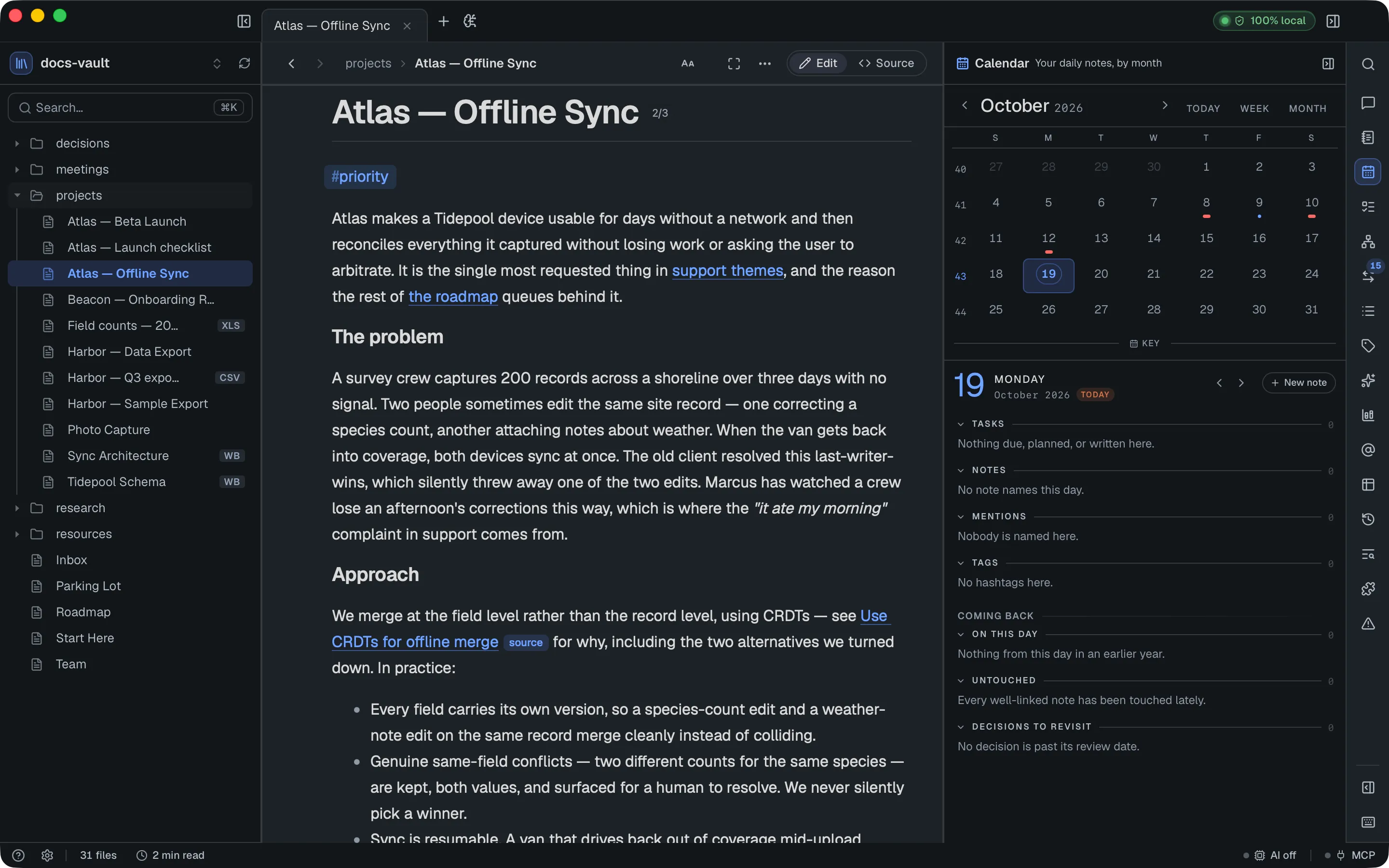
Task: Open the warning triangle icon in right rail
Action: 1368,624
